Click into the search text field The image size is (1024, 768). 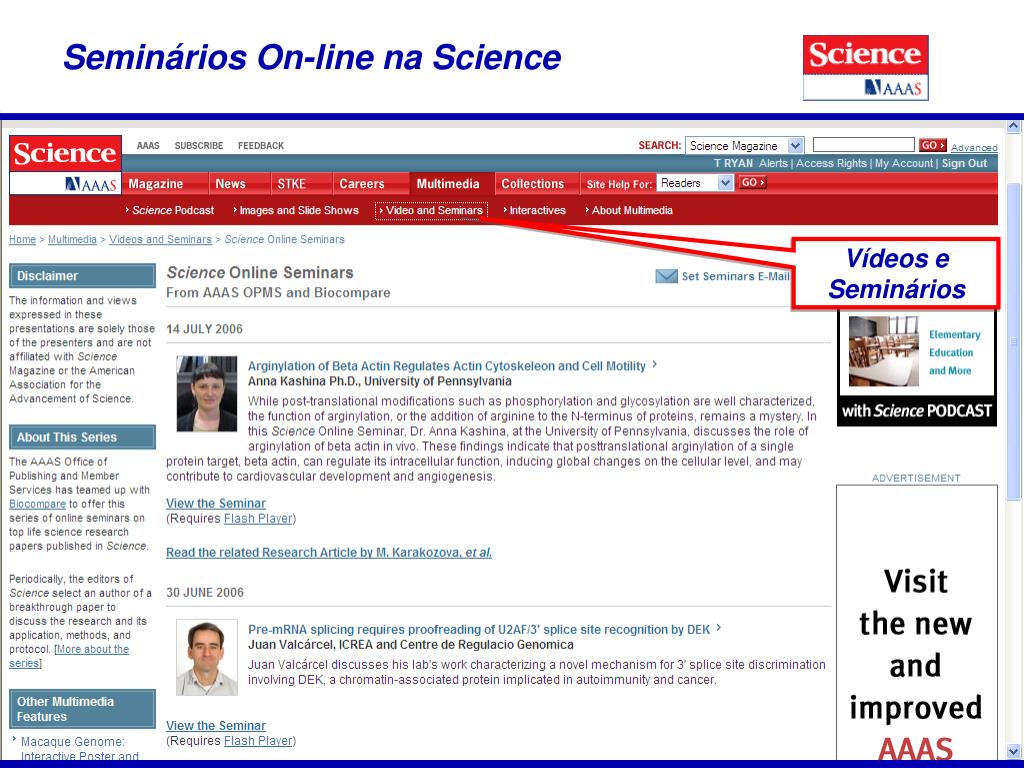[x=863, y=144]
